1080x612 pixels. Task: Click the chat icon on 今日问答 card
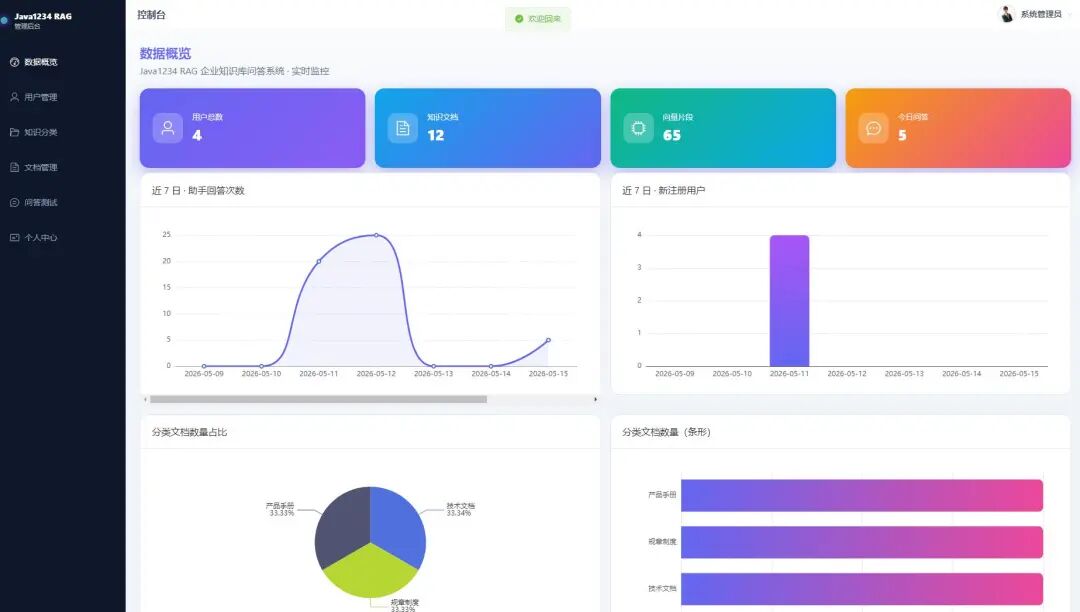coord(873,128)
